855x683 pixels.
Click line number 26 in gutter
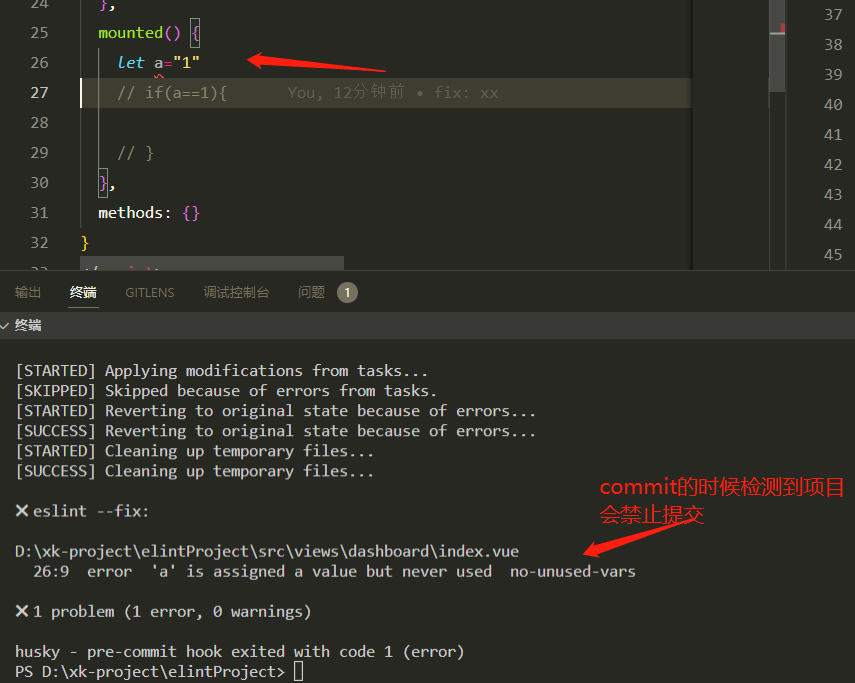[x=39, y=63]
